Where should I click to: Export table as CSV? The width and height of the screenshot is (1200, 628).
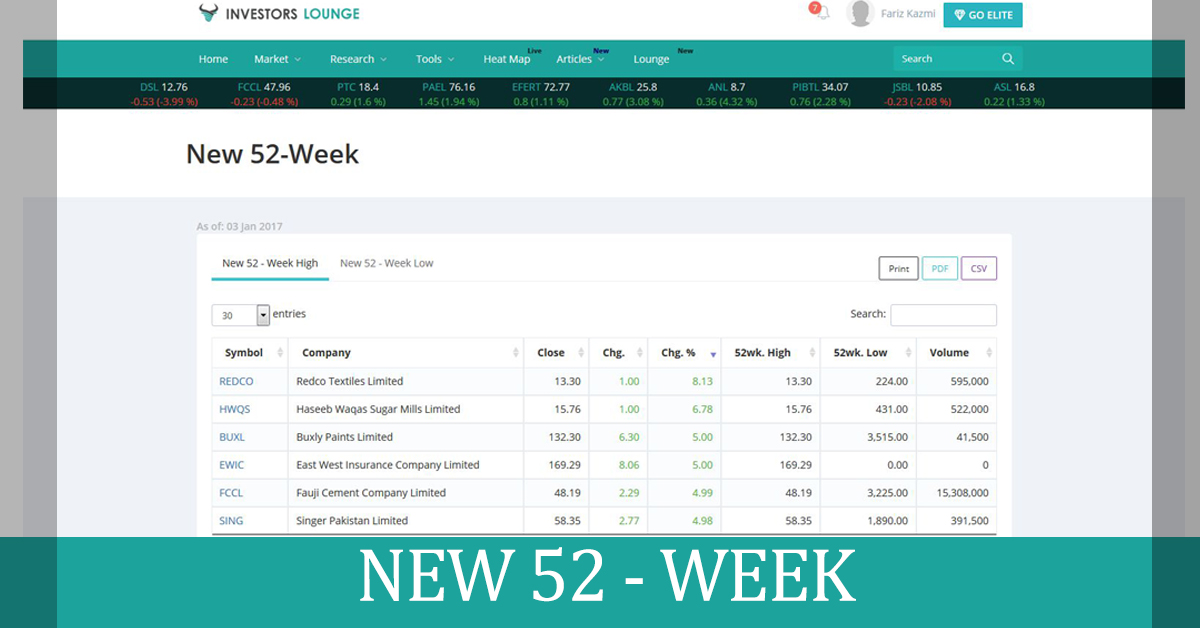click(x=979, y=268)
